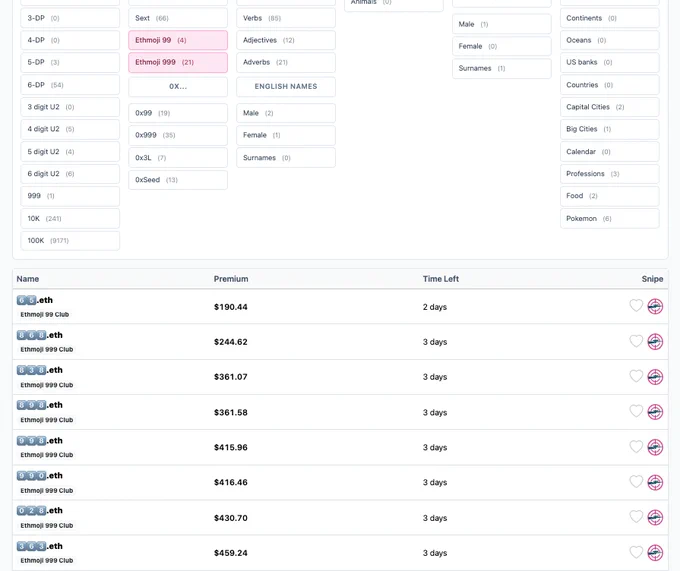Deselect the Ethmoji 999 filter
Image resolution: width=680 pixels, height=571 pixels.
tap(178, 62)
